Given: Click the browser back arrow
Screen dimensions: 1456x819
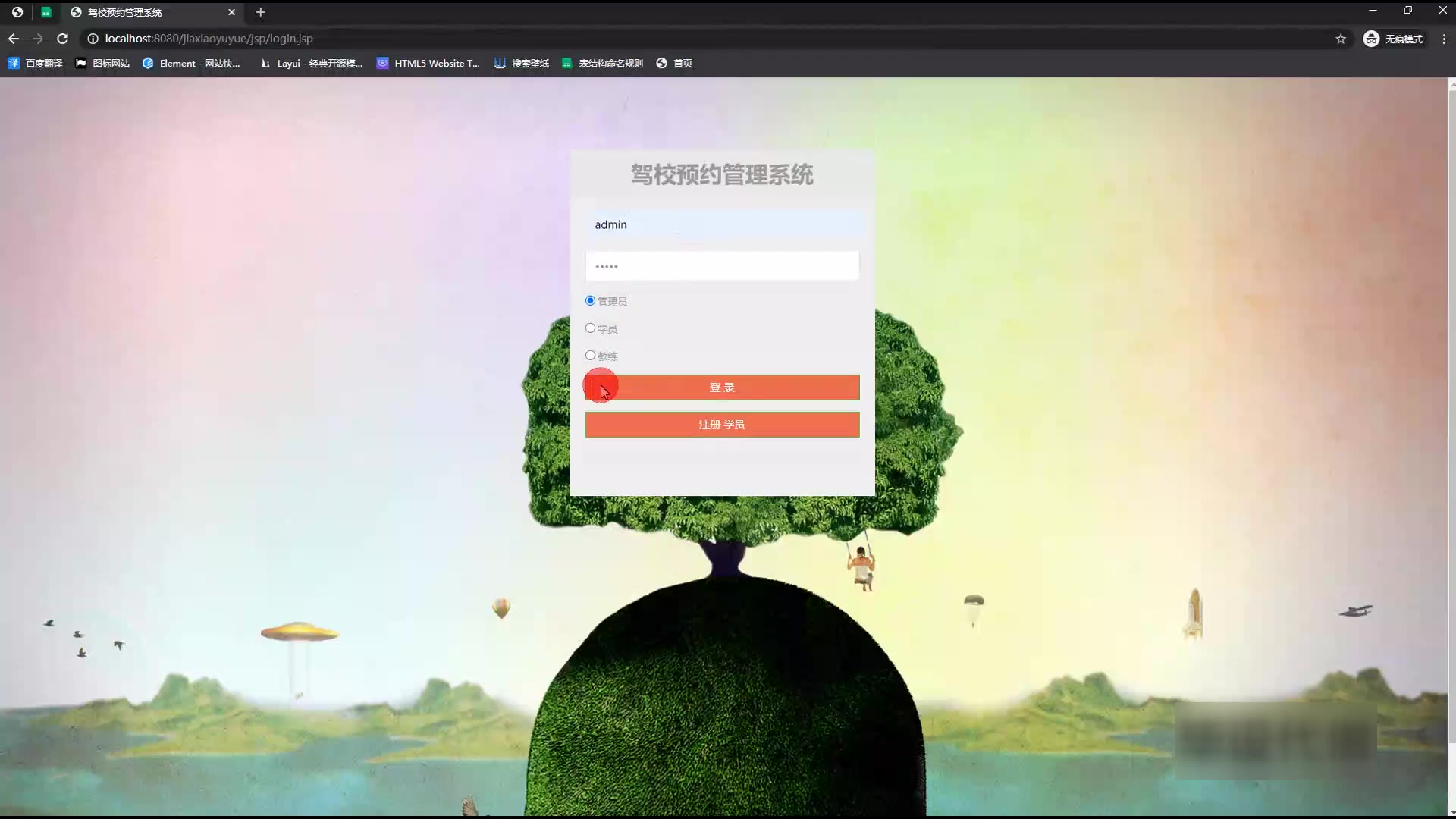Looking at the screenshot, I should pos(14,39).
